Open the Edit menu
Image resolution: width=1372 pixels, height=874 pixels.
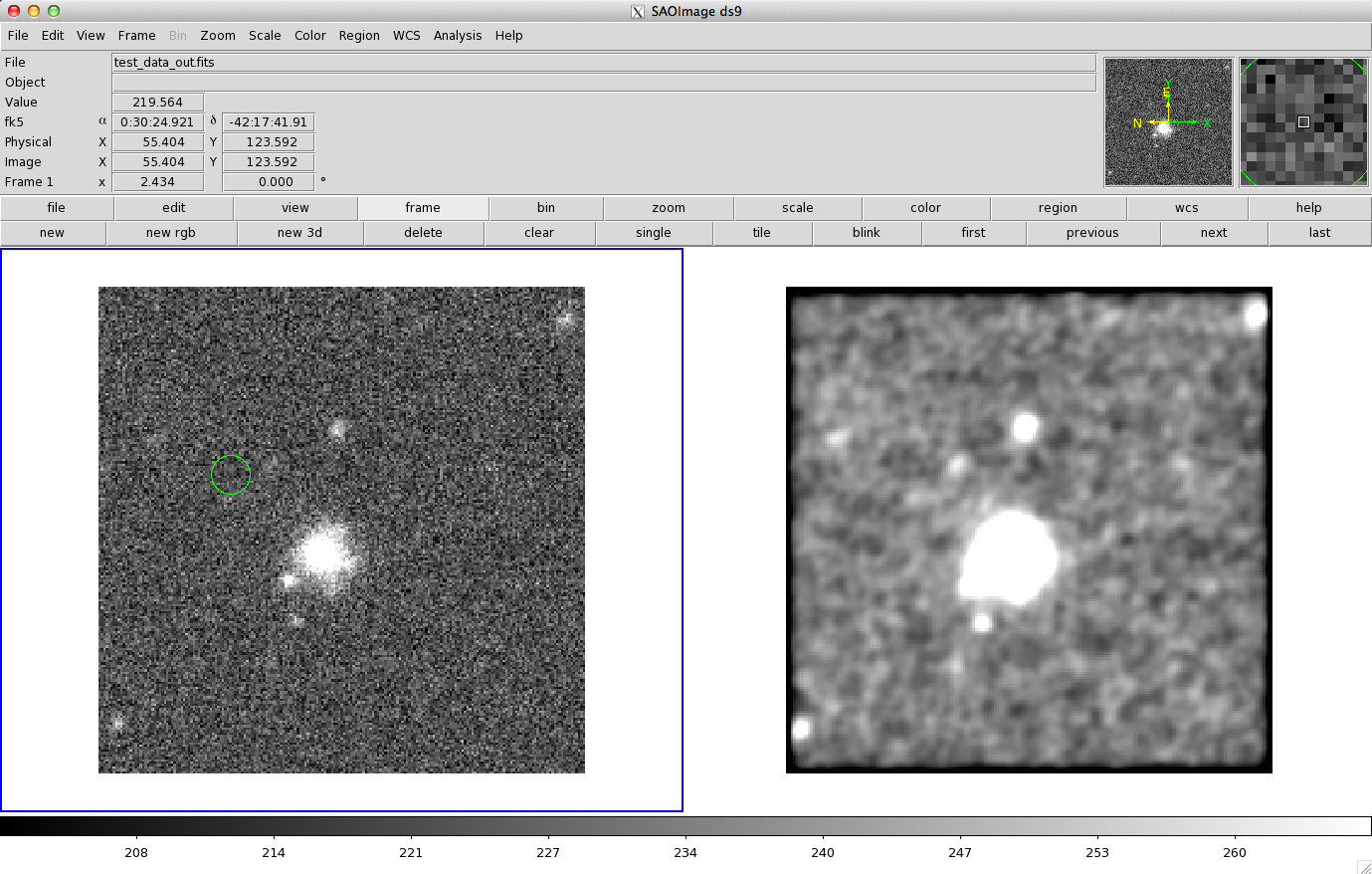click(53, 35)
